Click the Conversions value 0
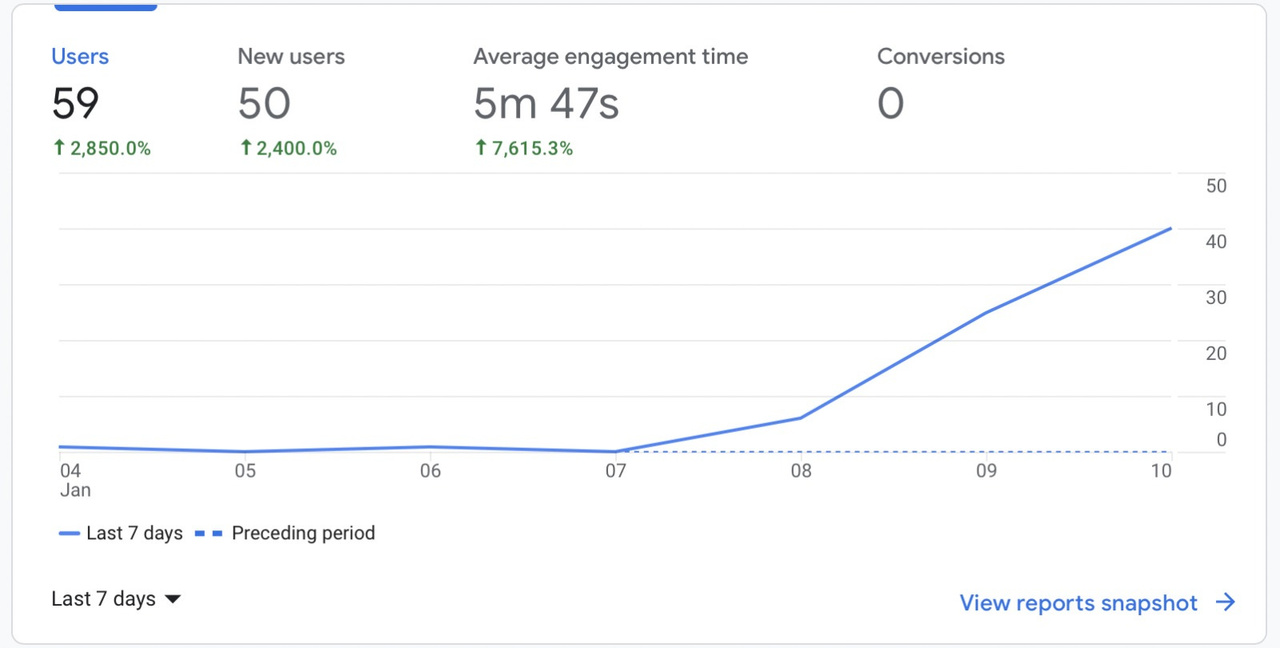 tap(891, 103)
